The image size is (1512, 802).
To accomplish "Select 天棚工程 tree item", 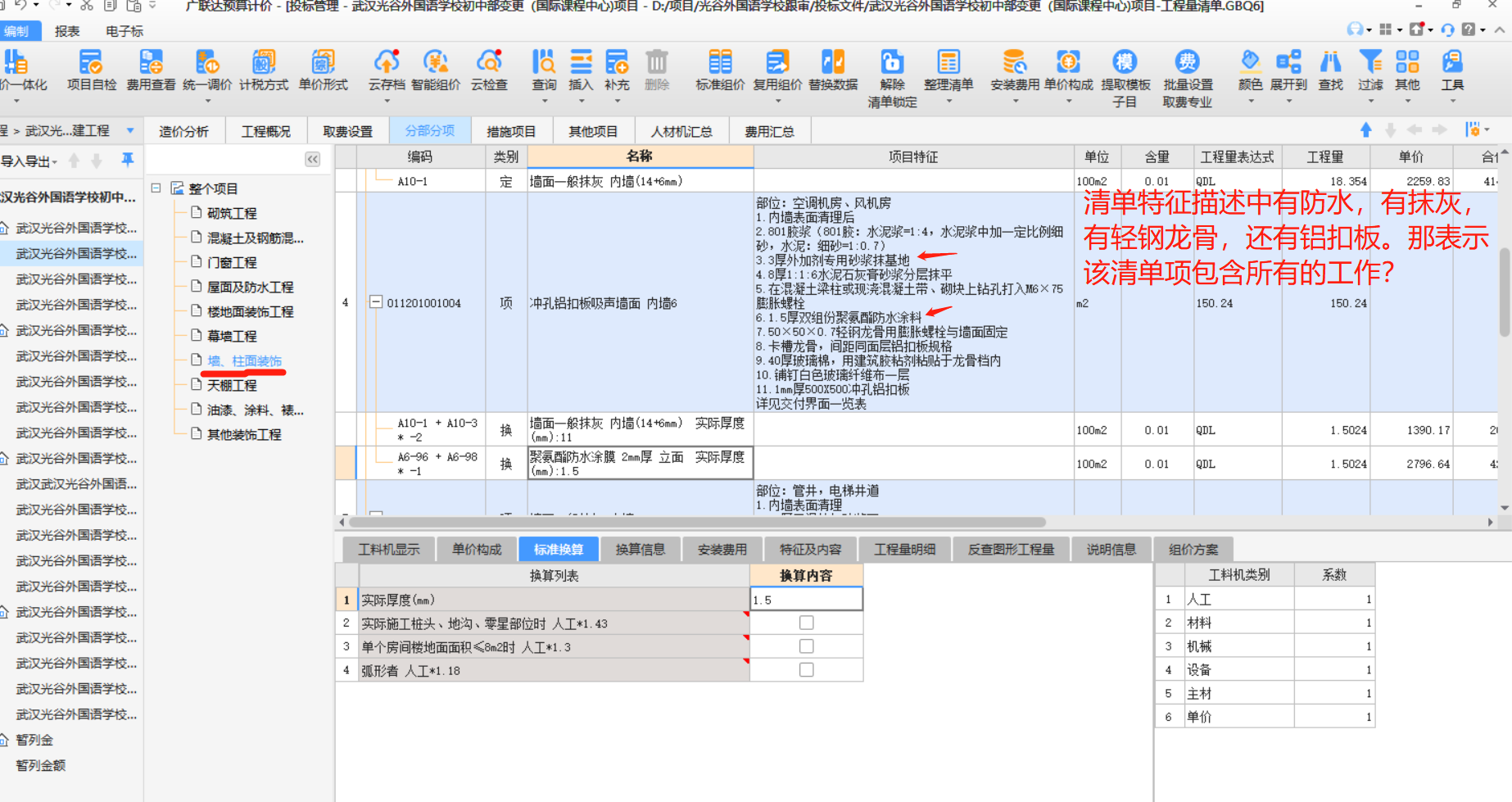I will (232, 385).
